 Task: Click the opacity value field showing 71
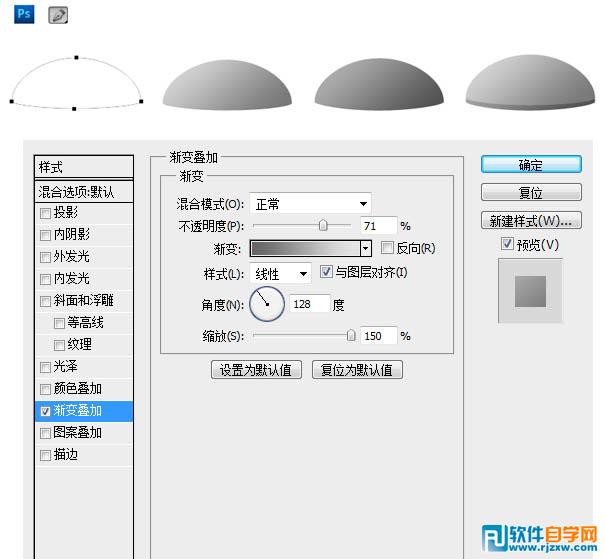[378, 226]
